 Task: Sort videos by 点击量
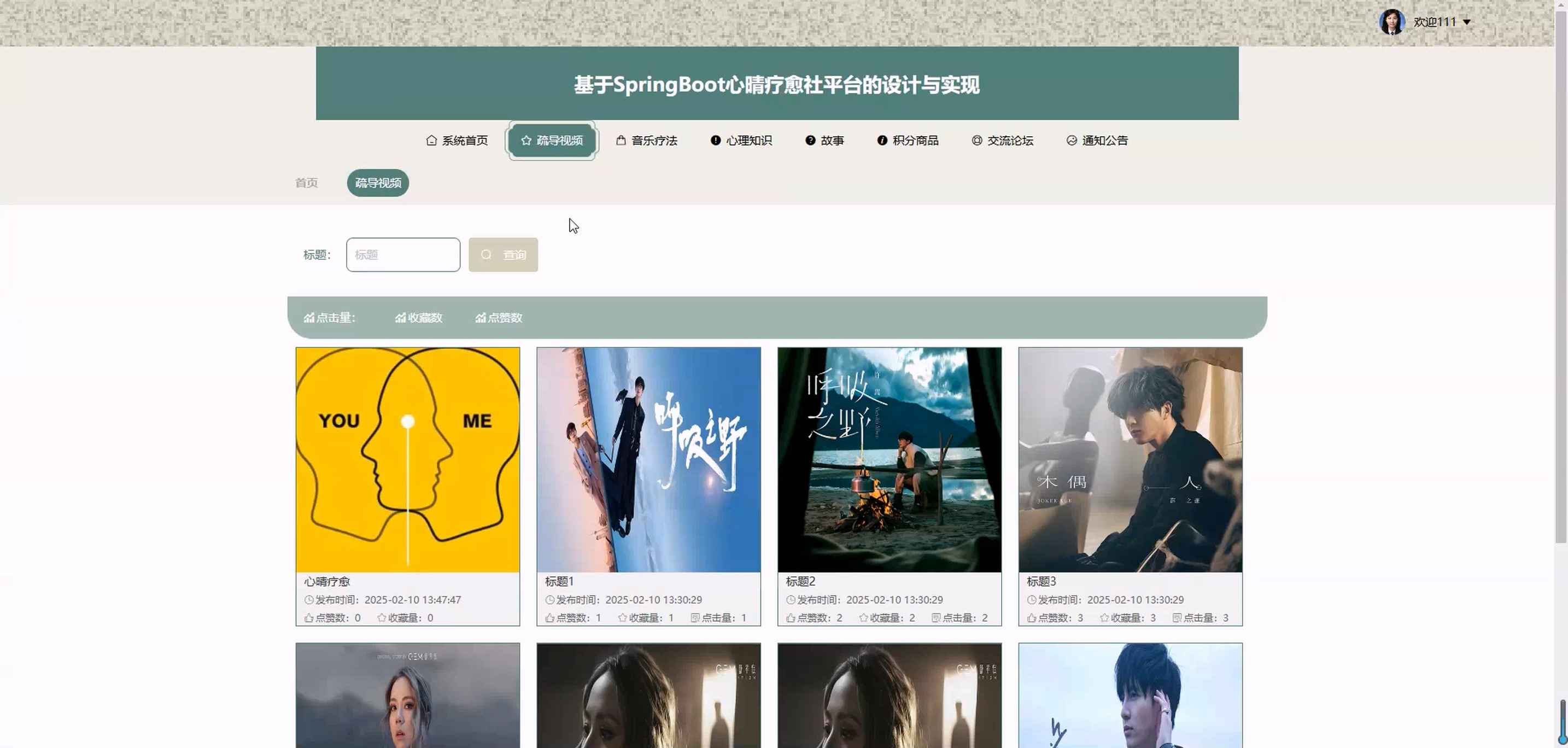(x=329, y=318)
